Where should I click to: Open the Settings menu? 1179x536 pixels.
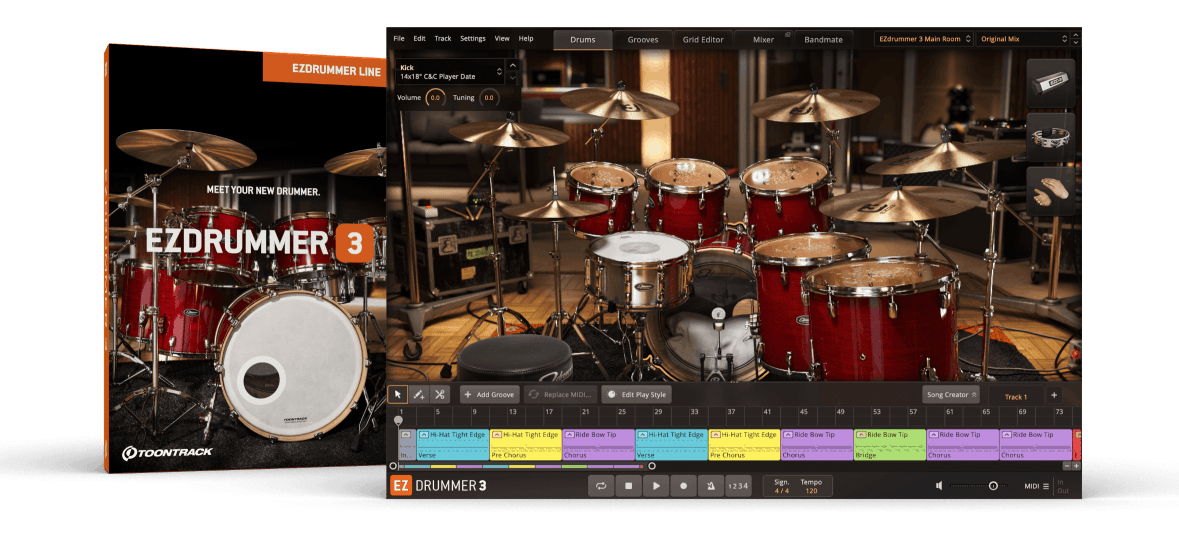click(473, 38)
